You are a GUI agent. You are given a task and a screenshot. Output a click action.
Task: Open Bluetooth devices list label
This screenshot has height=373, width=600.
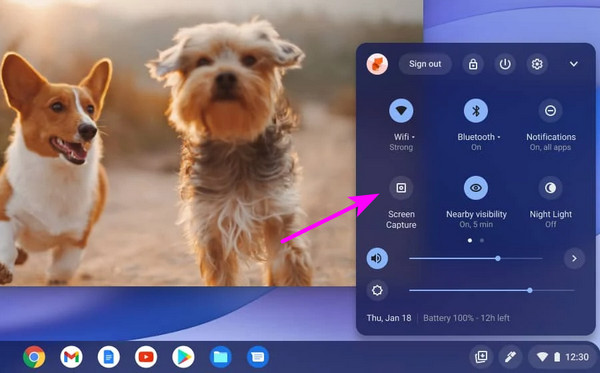click(479, 137)
